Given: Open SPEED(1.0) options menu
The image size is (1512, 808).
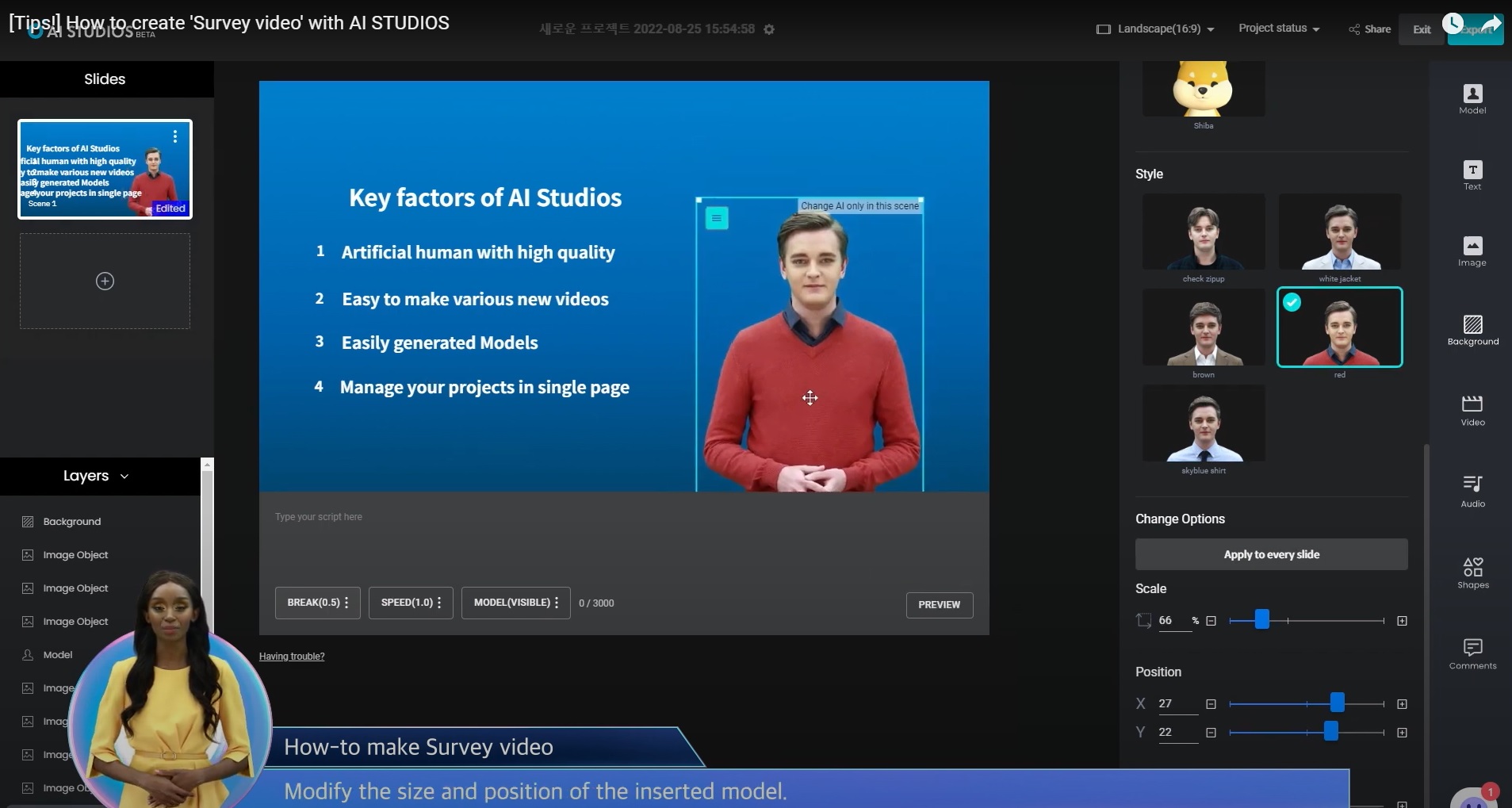Looking at the screenshot, I should [x=411, y=603].
